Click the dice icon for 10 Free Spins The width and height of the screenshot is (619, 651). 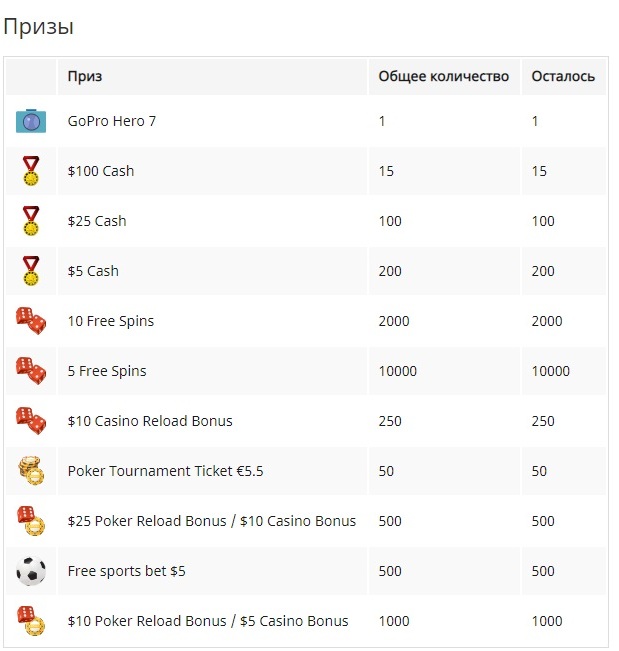[31, 321]
